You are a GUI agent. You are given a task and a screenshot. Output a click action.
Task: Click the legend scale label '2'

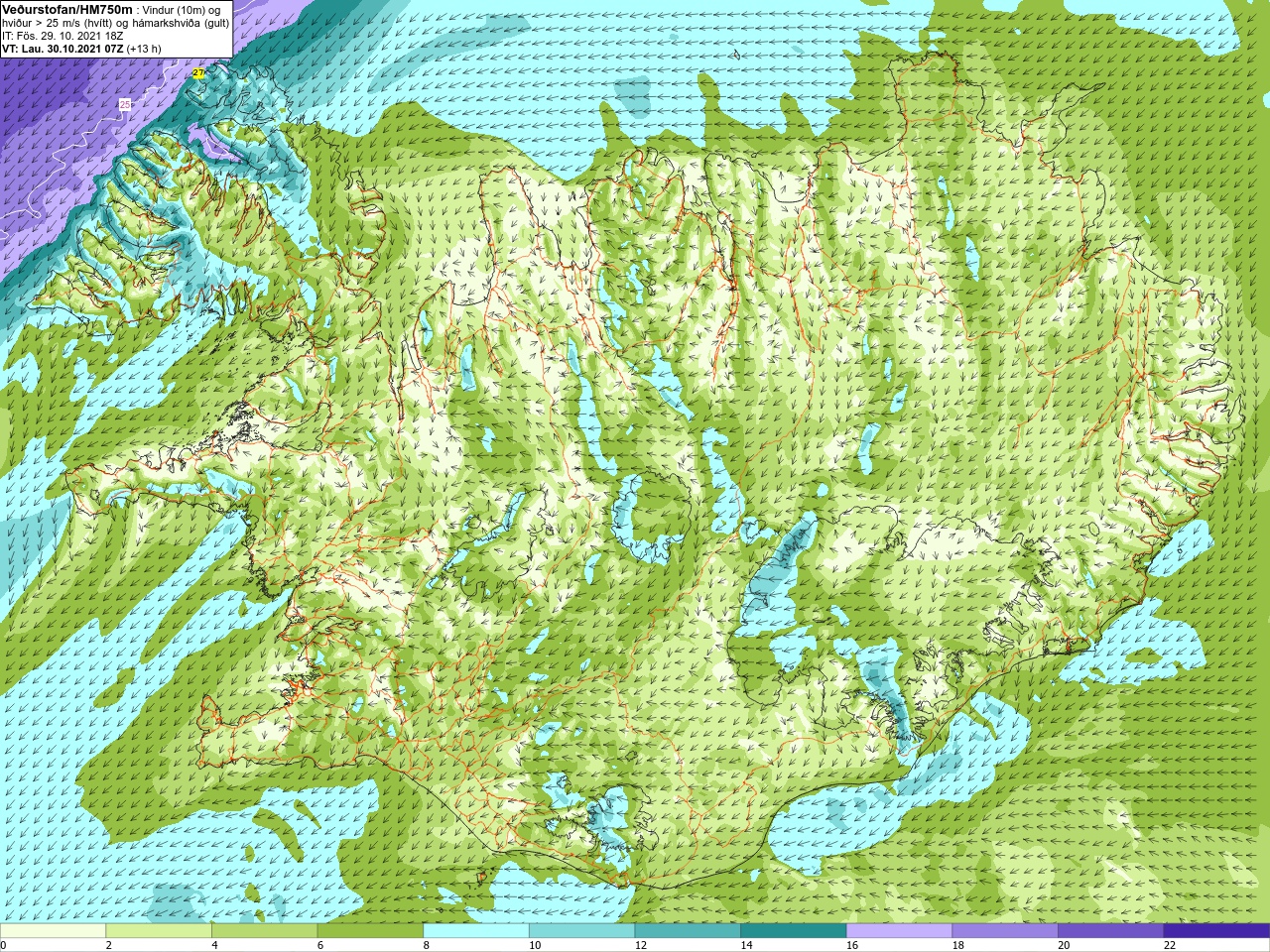click(109, 945)
